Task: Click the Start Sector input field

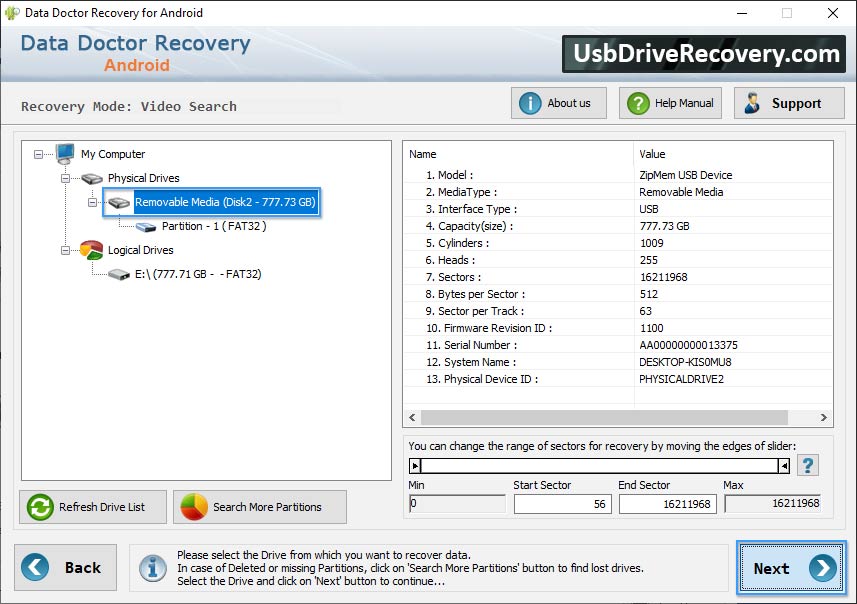Action: [x=562, y=504]
